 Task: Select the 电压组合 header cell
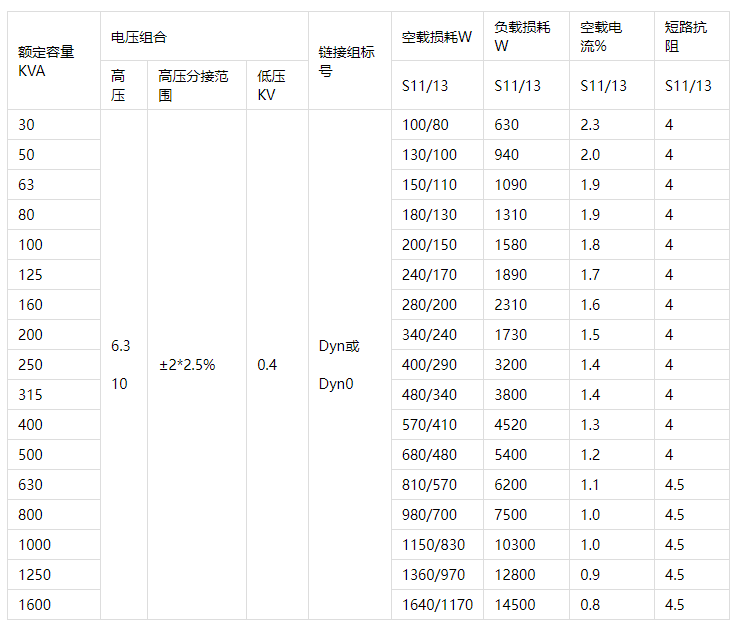pyautogui.click(x=139, y=37)
